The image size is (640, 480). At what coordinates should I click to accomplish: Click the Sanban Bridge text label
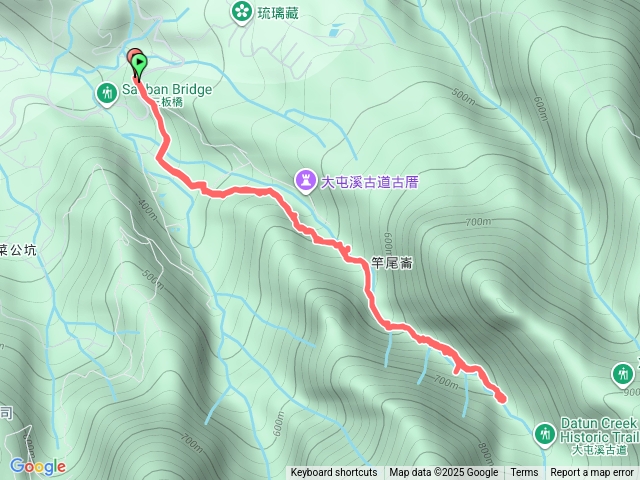pyautogui.click(x=167, y=89)
